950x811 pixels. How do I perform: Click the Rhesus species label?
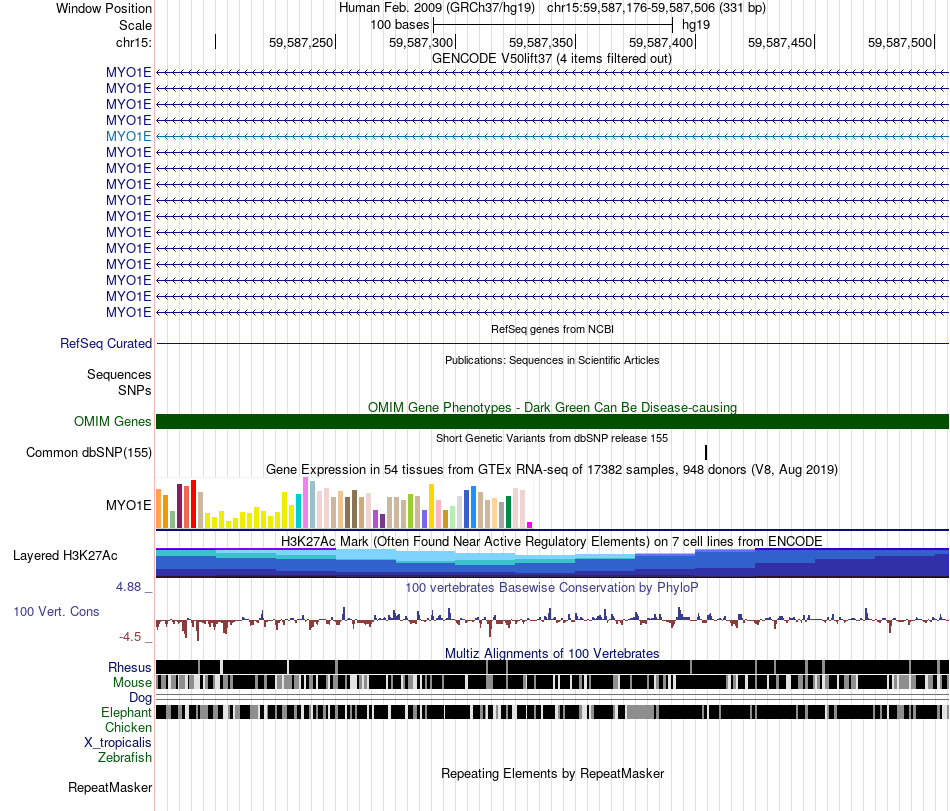(x=130, y=667)
